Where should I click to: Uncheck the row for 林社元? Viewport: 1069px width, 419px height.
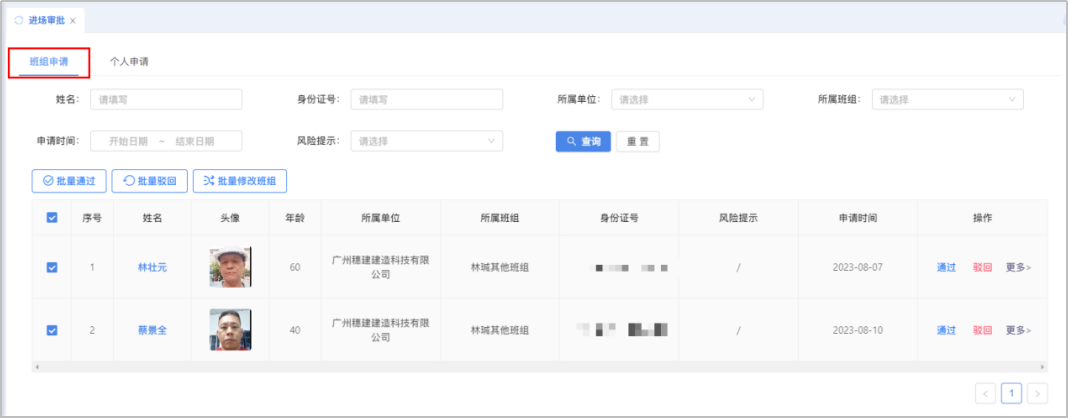pos(52,267)
